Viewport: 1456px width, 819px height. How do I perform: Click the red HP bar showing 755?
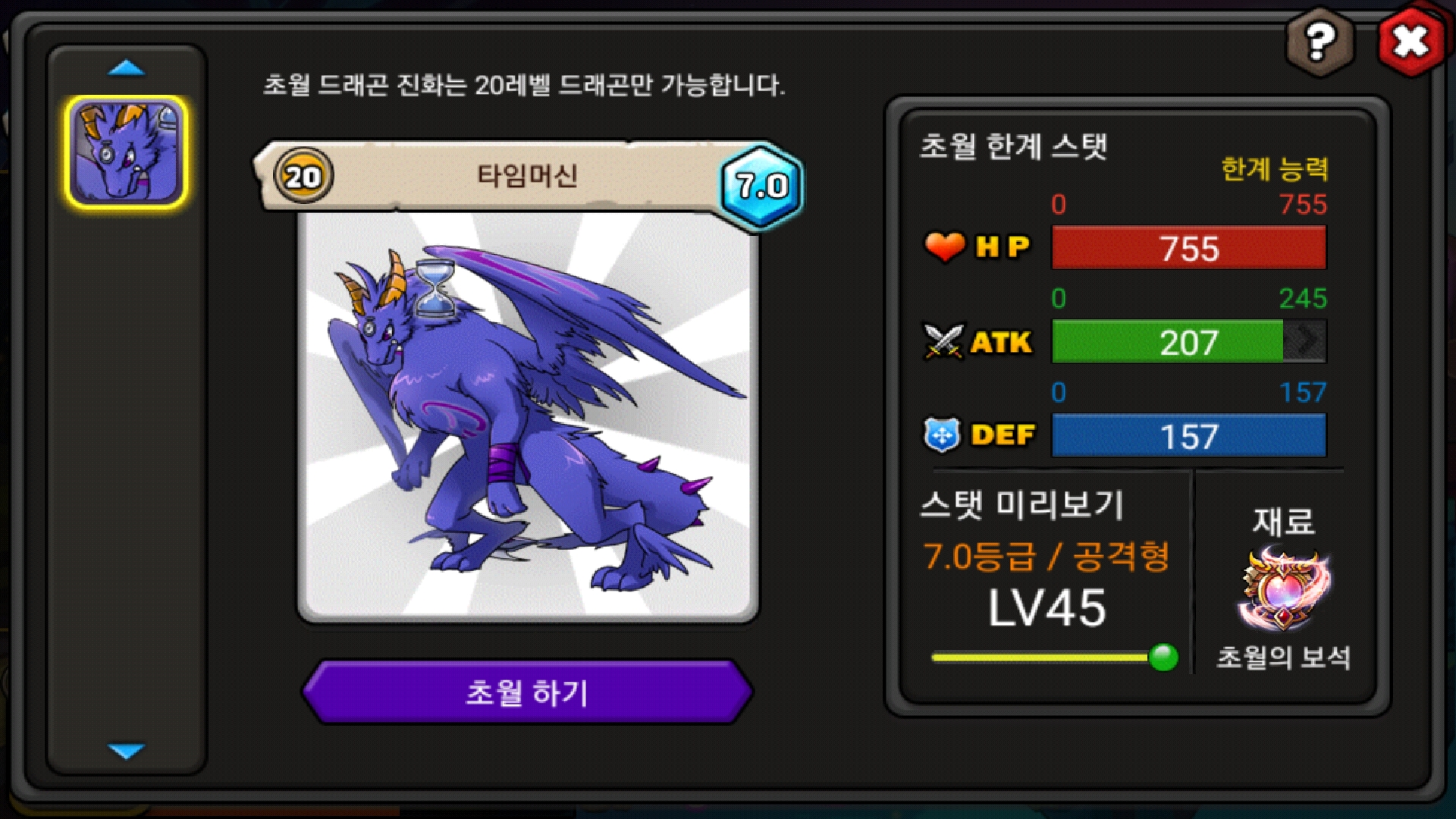1189,248
